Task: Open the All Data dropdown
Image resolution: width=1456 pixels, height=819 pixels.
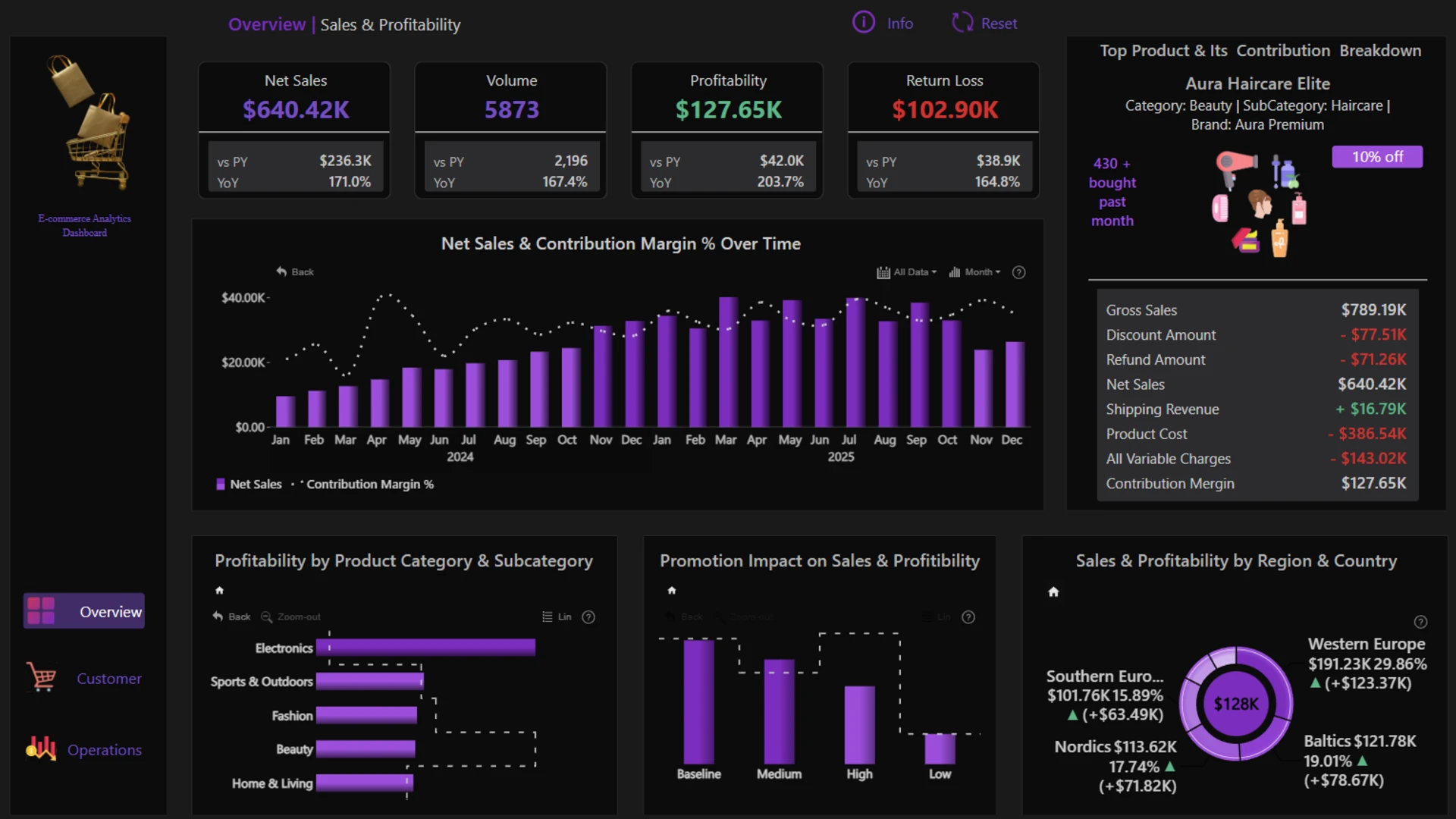Action: click(x=907, y=272)
